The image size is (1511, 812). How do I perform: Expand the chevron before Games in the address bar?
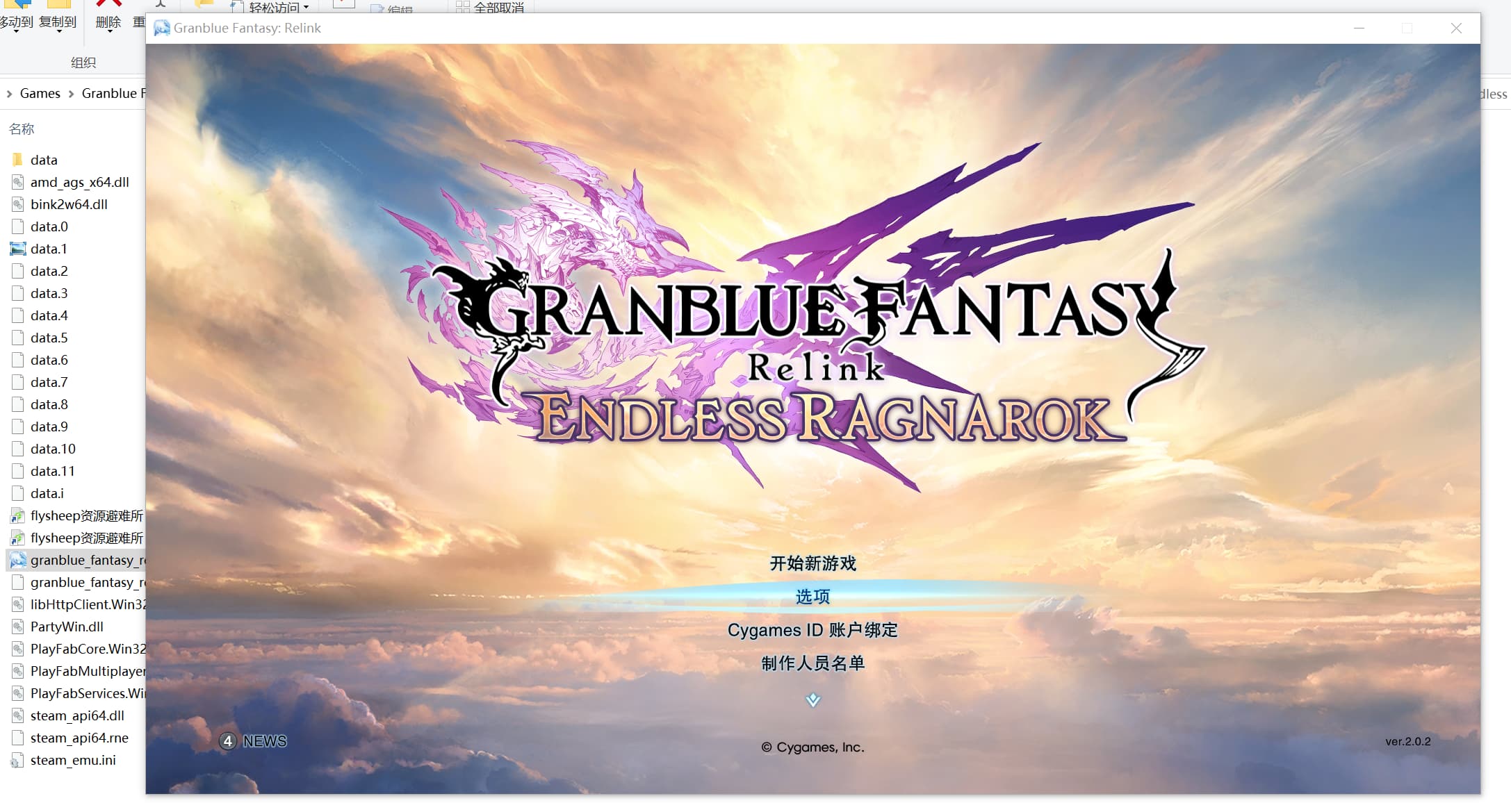tap(9, 94)
